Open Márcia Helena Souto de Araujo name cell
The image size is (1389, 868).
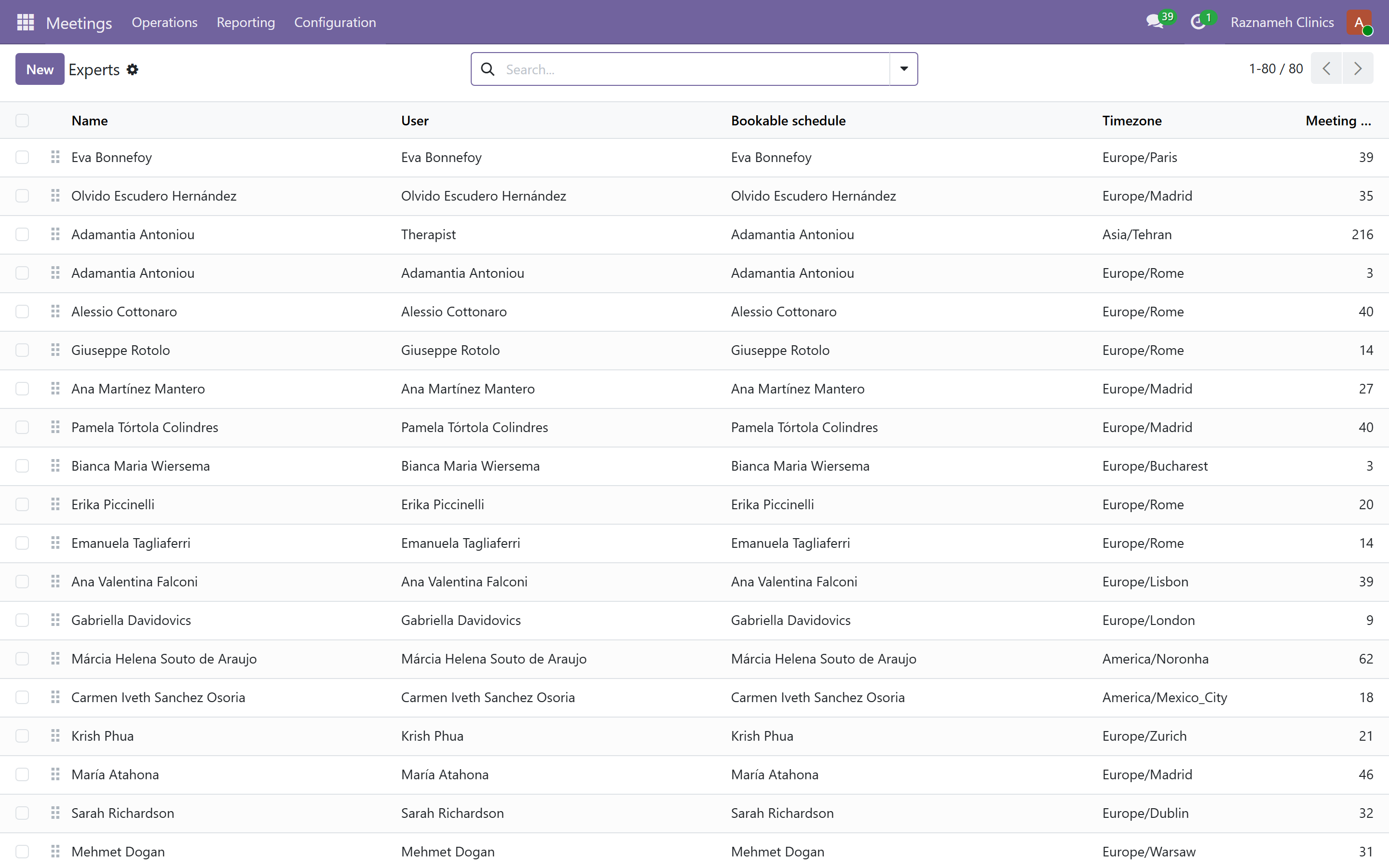coord(164,658)
